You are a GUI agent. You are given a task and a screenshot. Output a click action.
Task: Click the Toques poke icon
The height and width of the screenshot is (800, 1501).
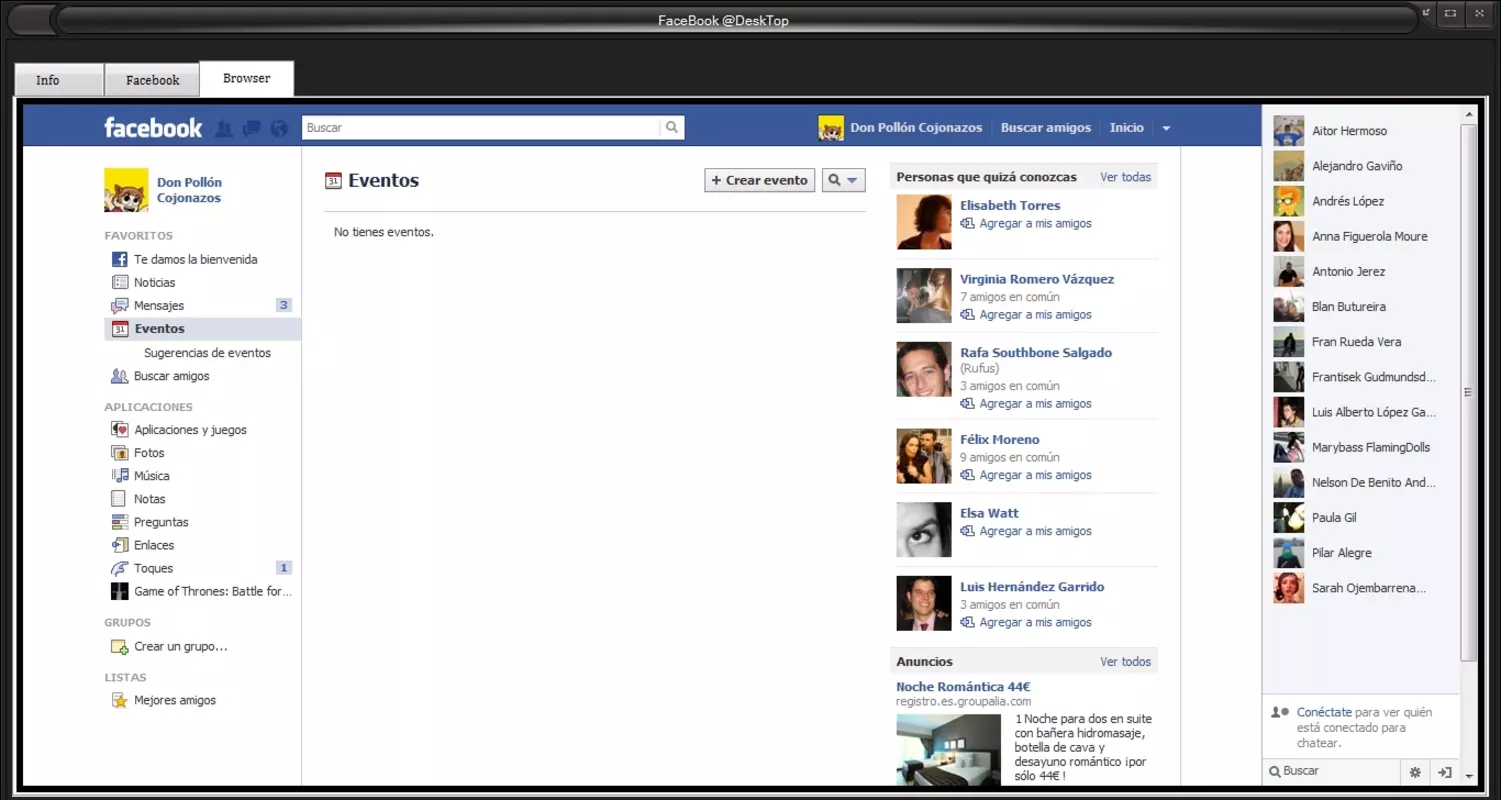pyautogui.click(x=120, y=568)
